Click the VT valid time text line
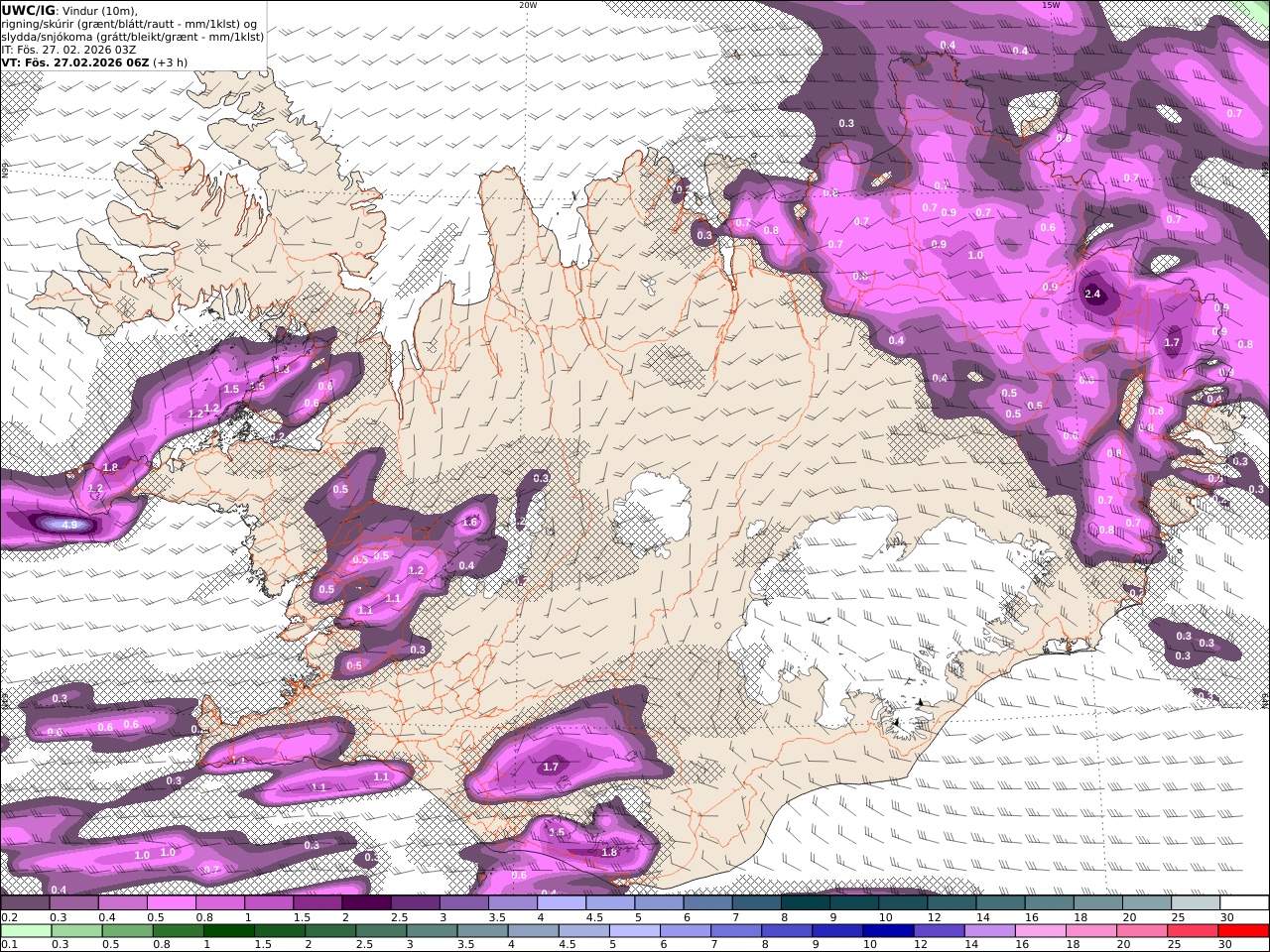The height and width of the screenshot is (952, 1270). tap(94, 61)
